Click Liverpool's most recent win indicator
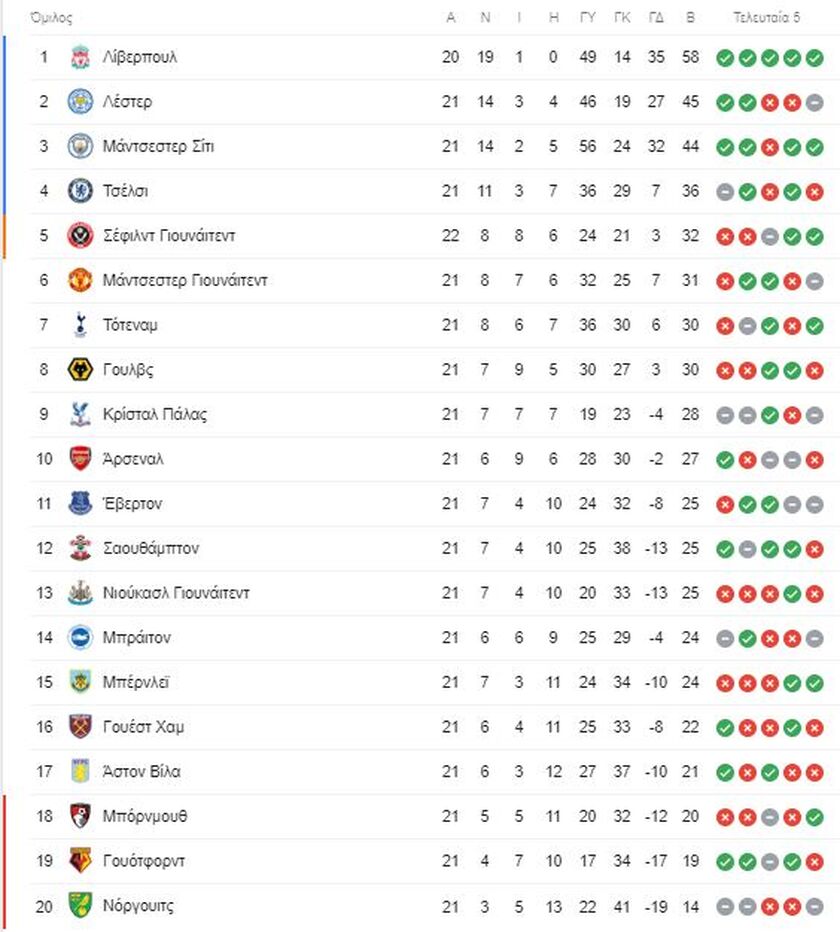The image size is (840, 932). (x=814, y=58)
